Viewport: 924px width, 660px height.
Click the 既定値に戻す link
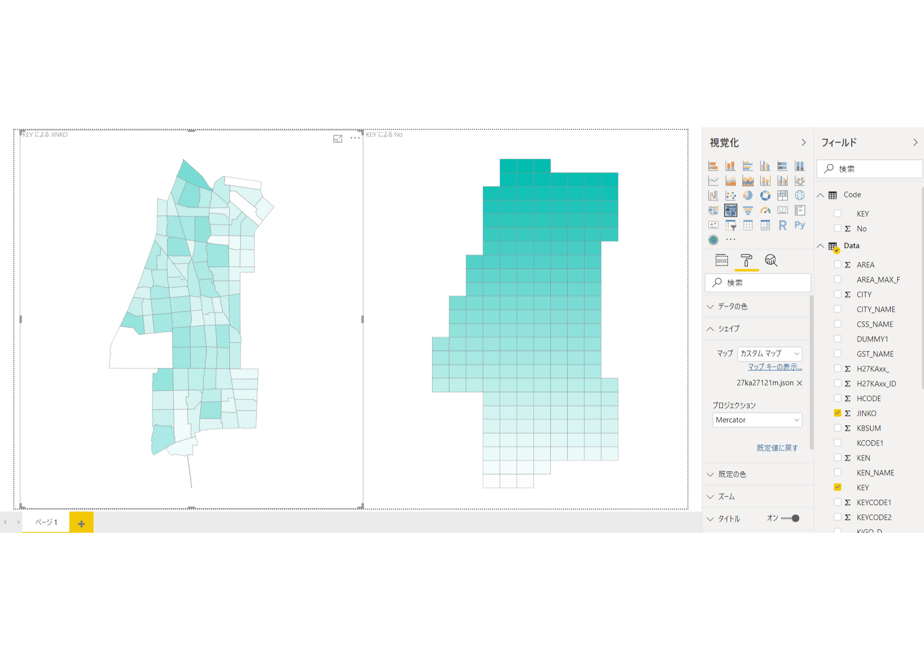pos(777,448)
